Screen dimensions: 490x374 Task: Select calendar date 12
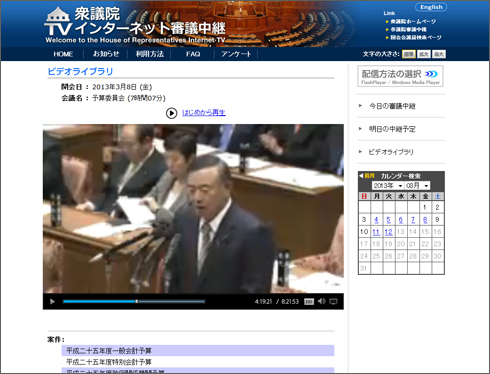pyautogui.click(x=388, y=232)
